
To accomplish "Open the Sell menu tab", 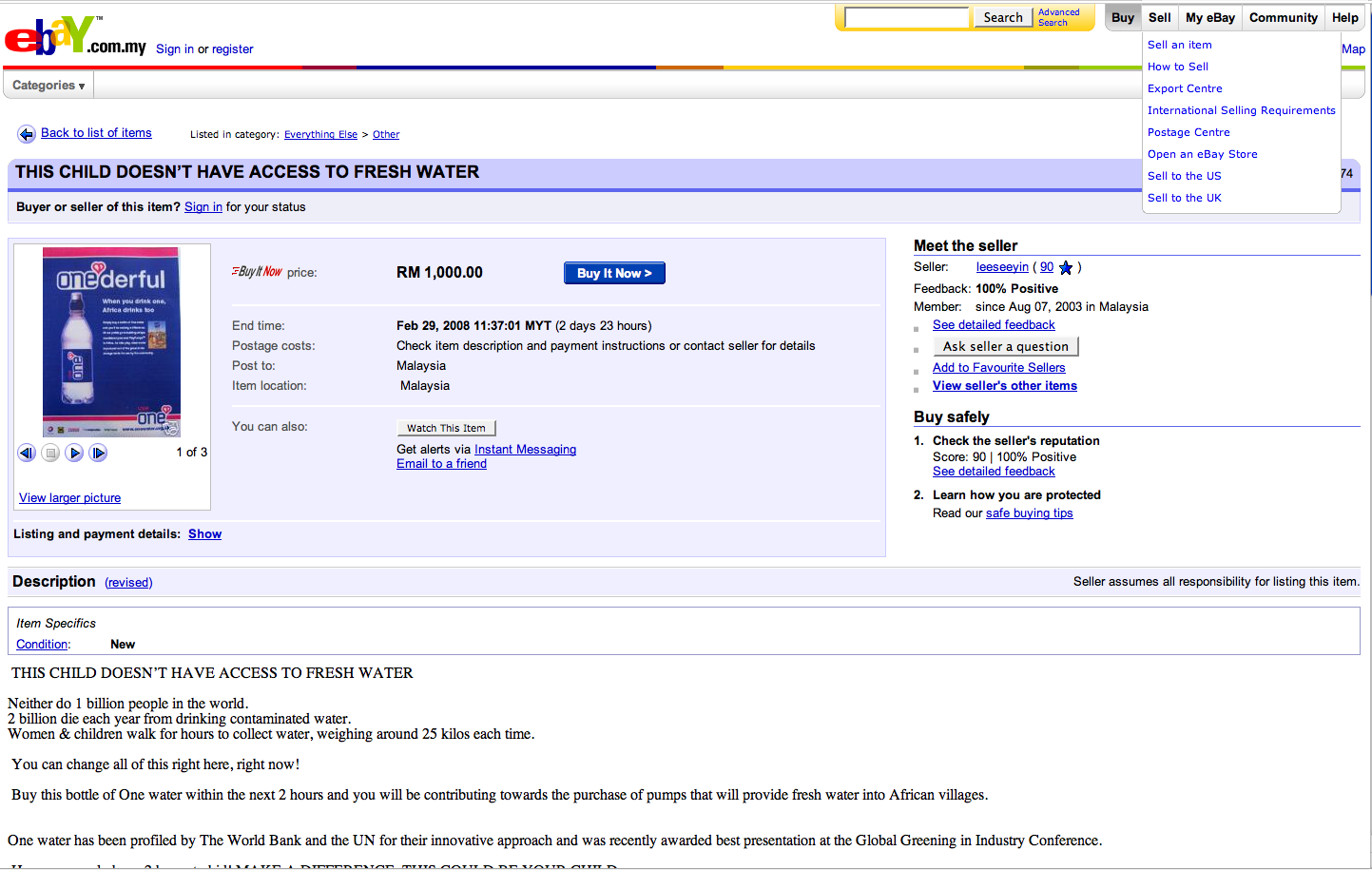I will pyautogui.click(x=1160, y=17).
